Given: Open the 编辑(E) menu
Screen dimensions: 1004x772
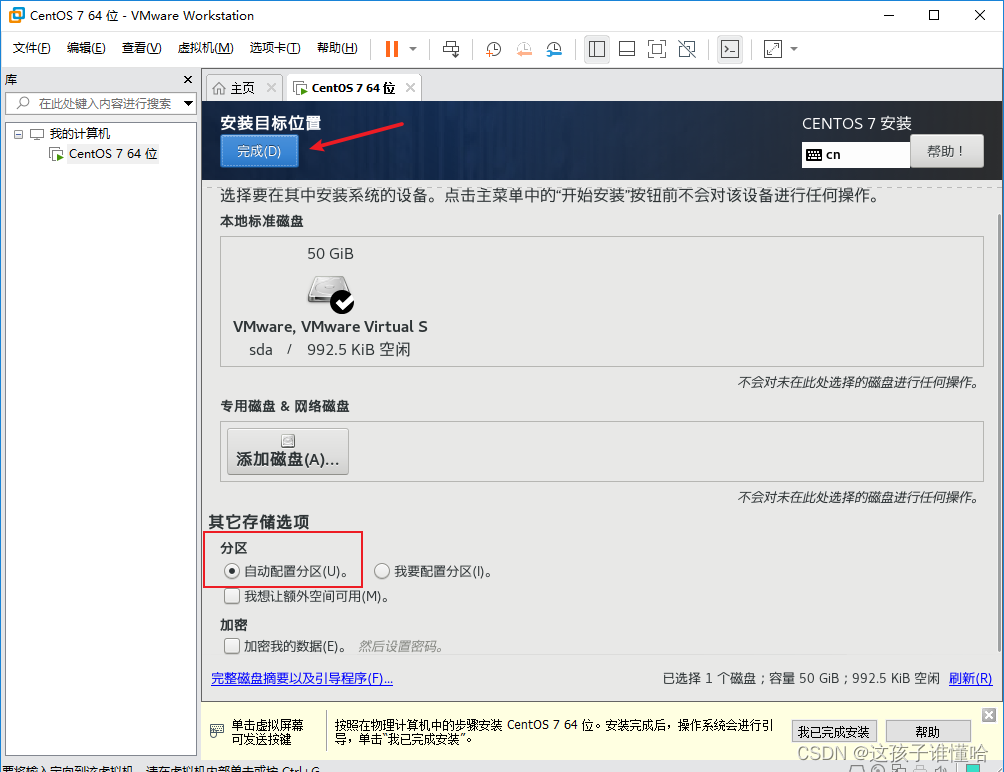Looking at the screenshot, I should click(86, 48).
